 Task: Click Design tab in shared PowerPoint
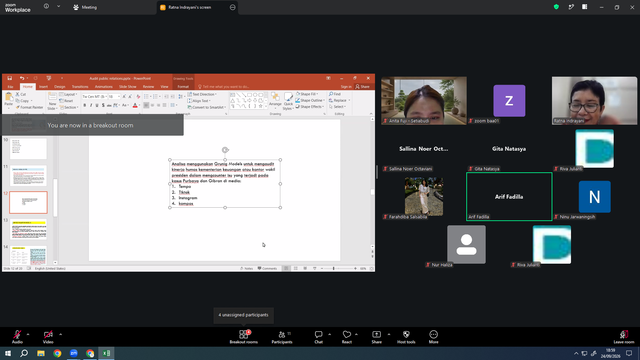click(60, 87)
